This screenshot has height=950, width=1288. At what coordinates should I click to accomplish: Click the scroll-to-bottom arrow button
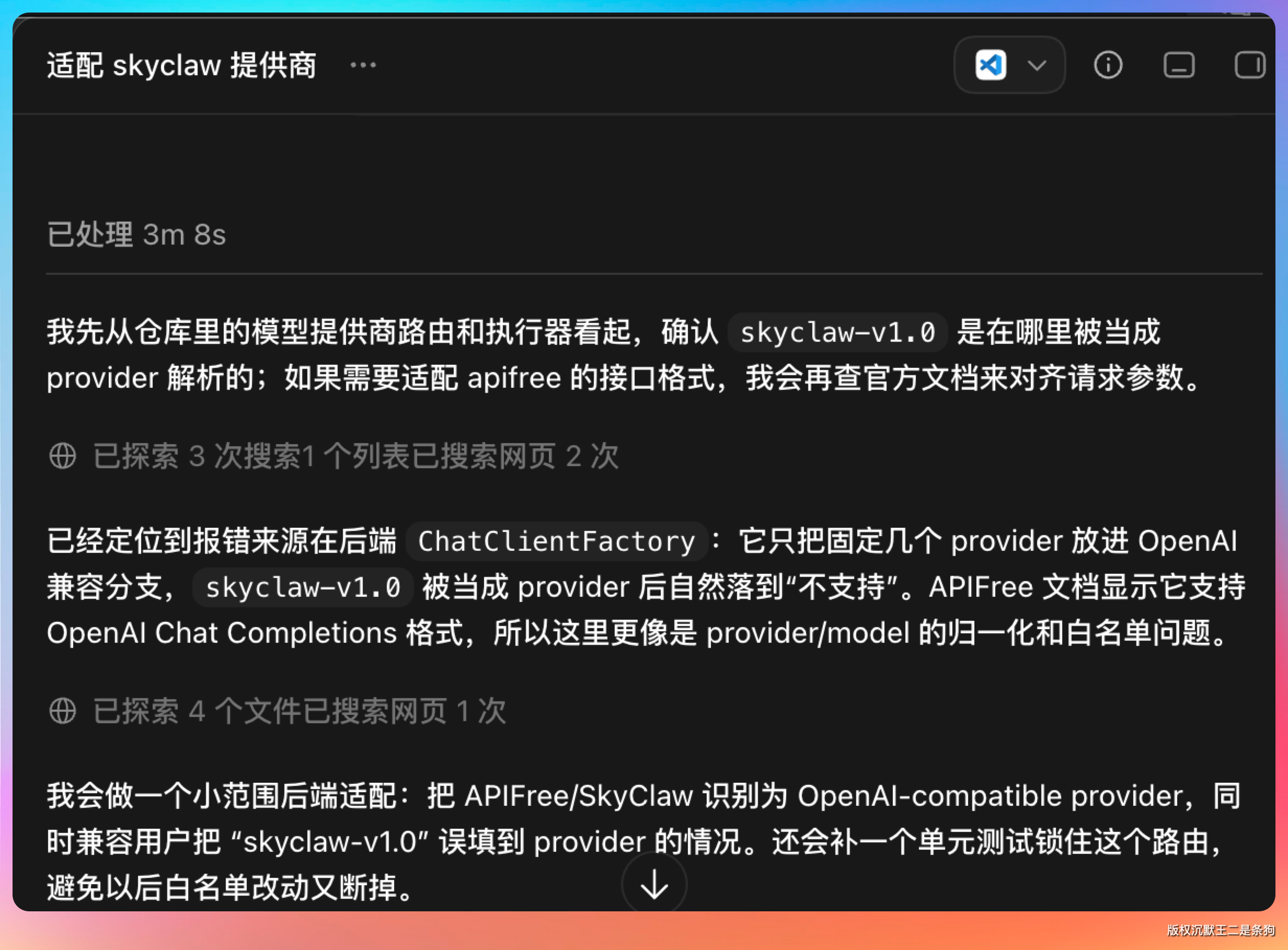coord(654,884)
